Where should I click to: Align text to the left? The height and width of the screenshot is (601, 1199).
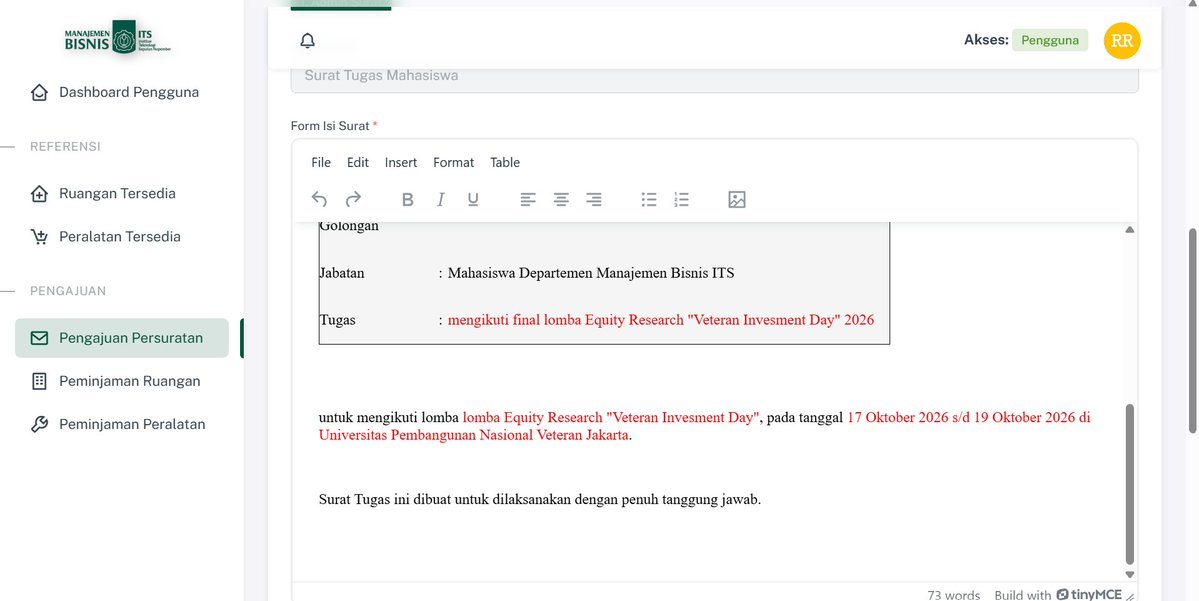point(528,200)
